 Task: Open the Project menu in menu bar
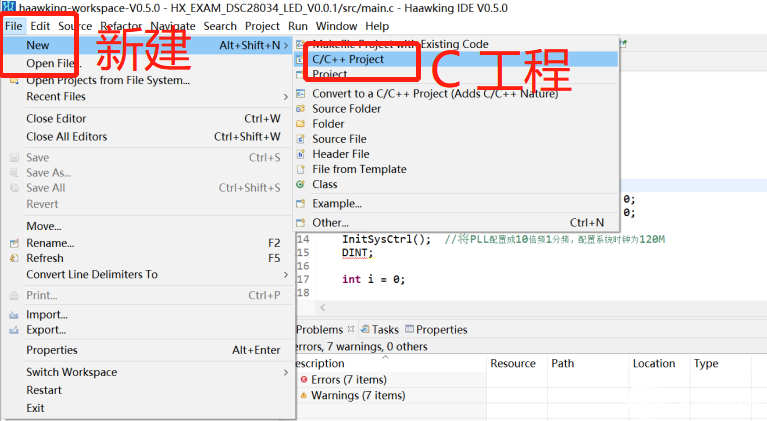[262, 26]
